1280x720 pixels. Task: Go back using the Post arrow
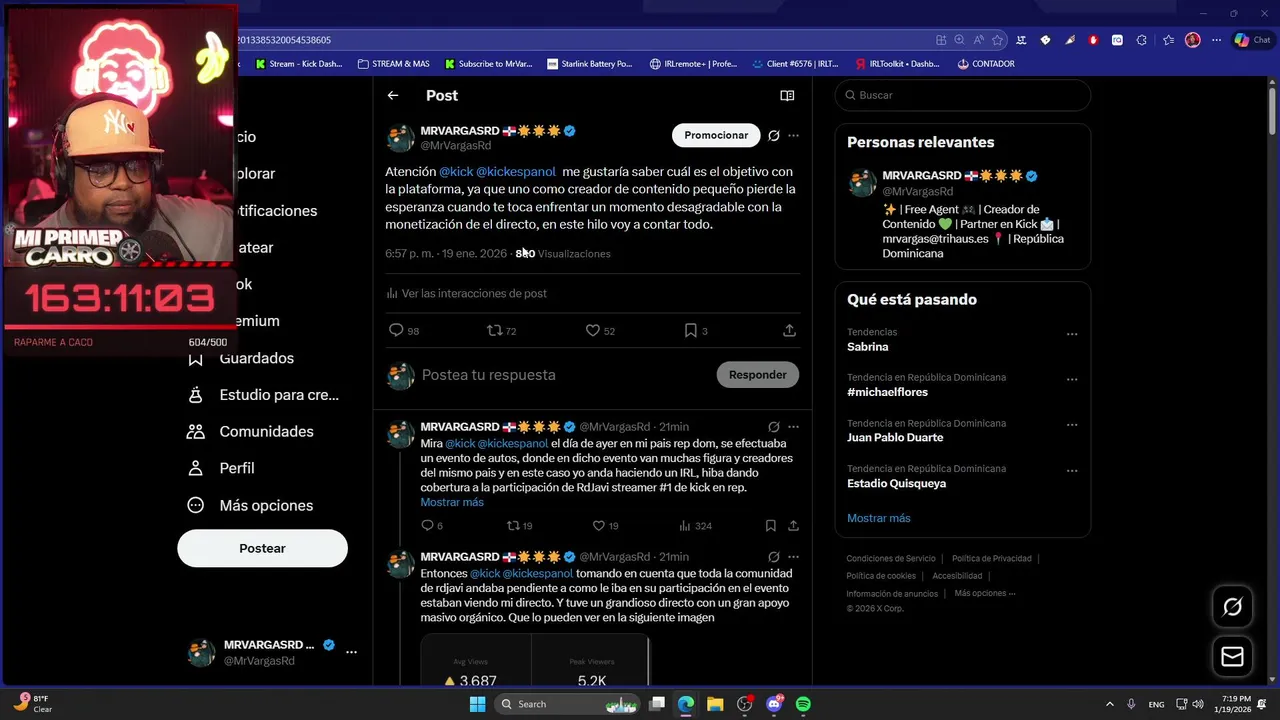click(x=393, y=96)
